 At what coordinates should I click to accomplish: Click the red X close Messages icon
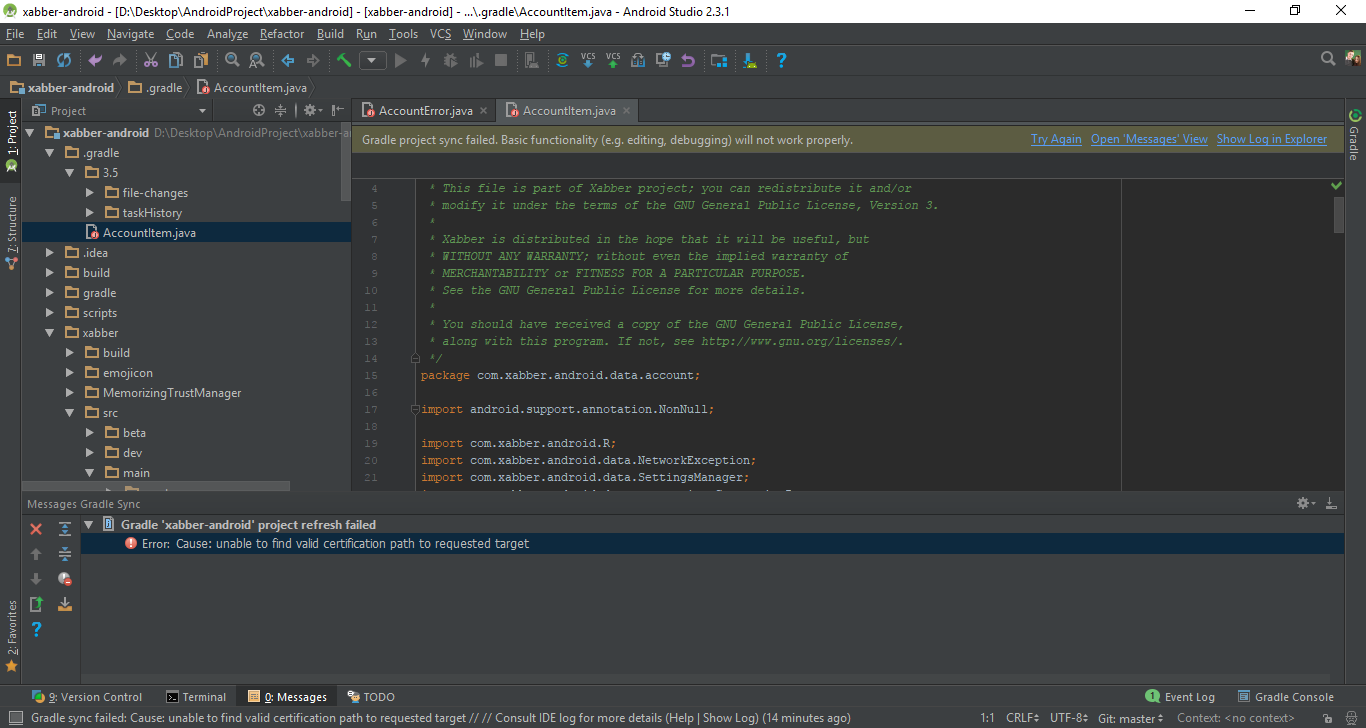click(x=36, y=529)
